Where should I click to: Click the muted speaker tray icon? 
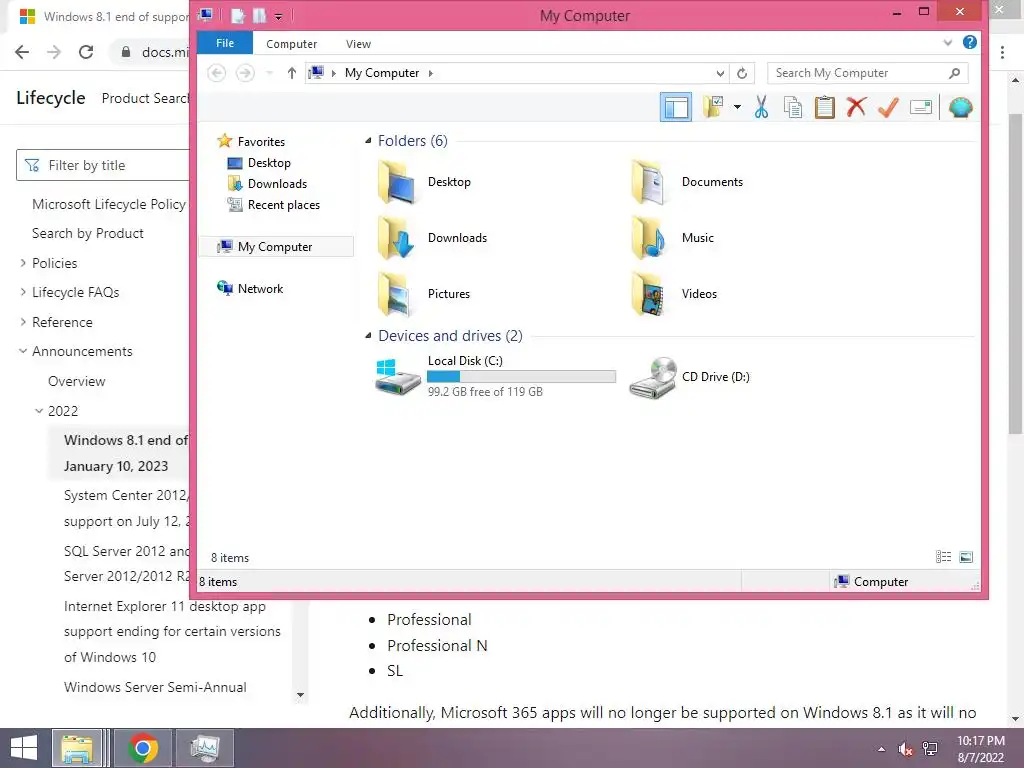click(x=905, y=749)
